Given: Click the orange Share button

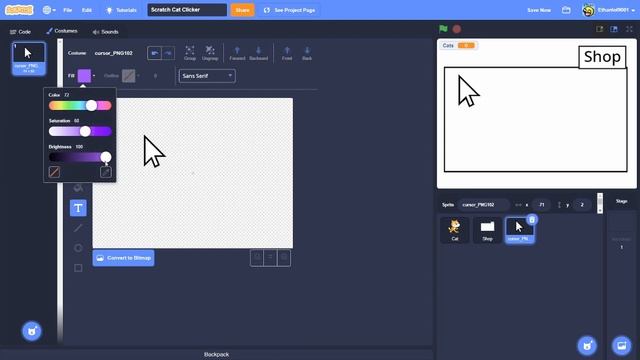Looking at the screenshot, I should 242,10.
